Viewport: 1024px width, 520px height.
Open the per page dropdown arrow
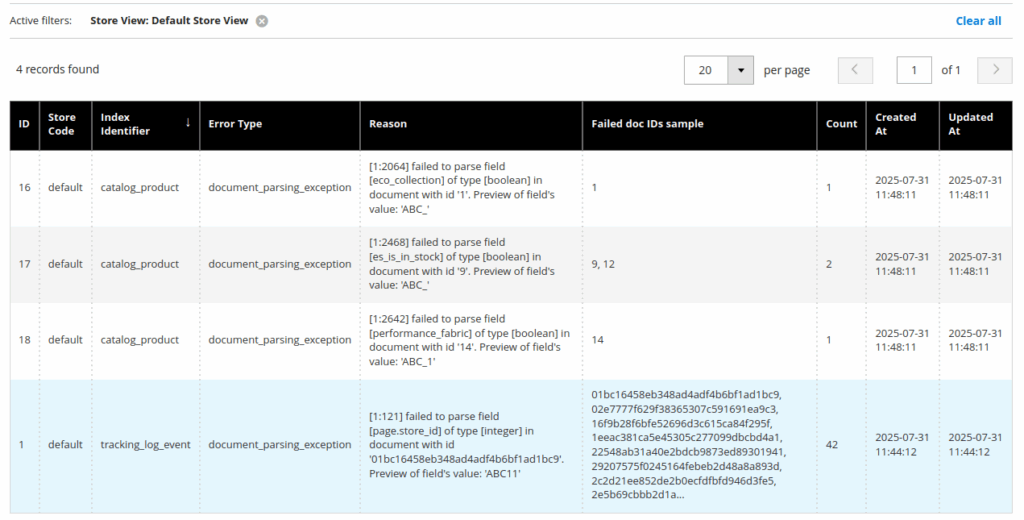(x=740, y=70)
